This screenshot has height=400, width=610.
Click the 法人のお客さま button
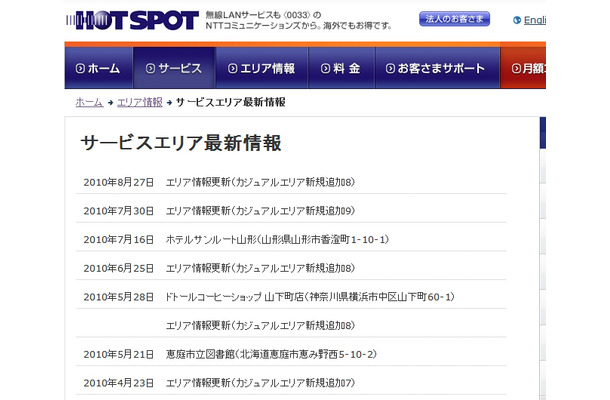coord(454,19)
